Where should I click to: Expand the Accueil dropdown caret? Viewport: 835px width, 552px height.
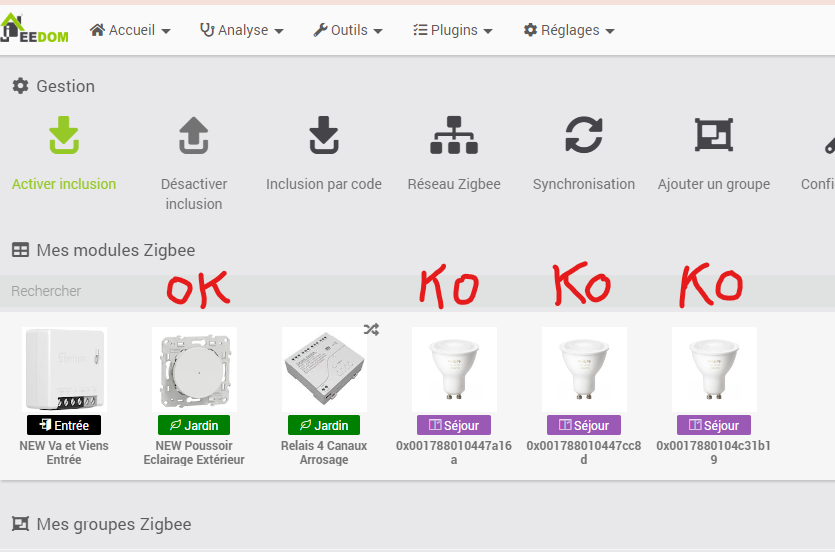(166, 31)
